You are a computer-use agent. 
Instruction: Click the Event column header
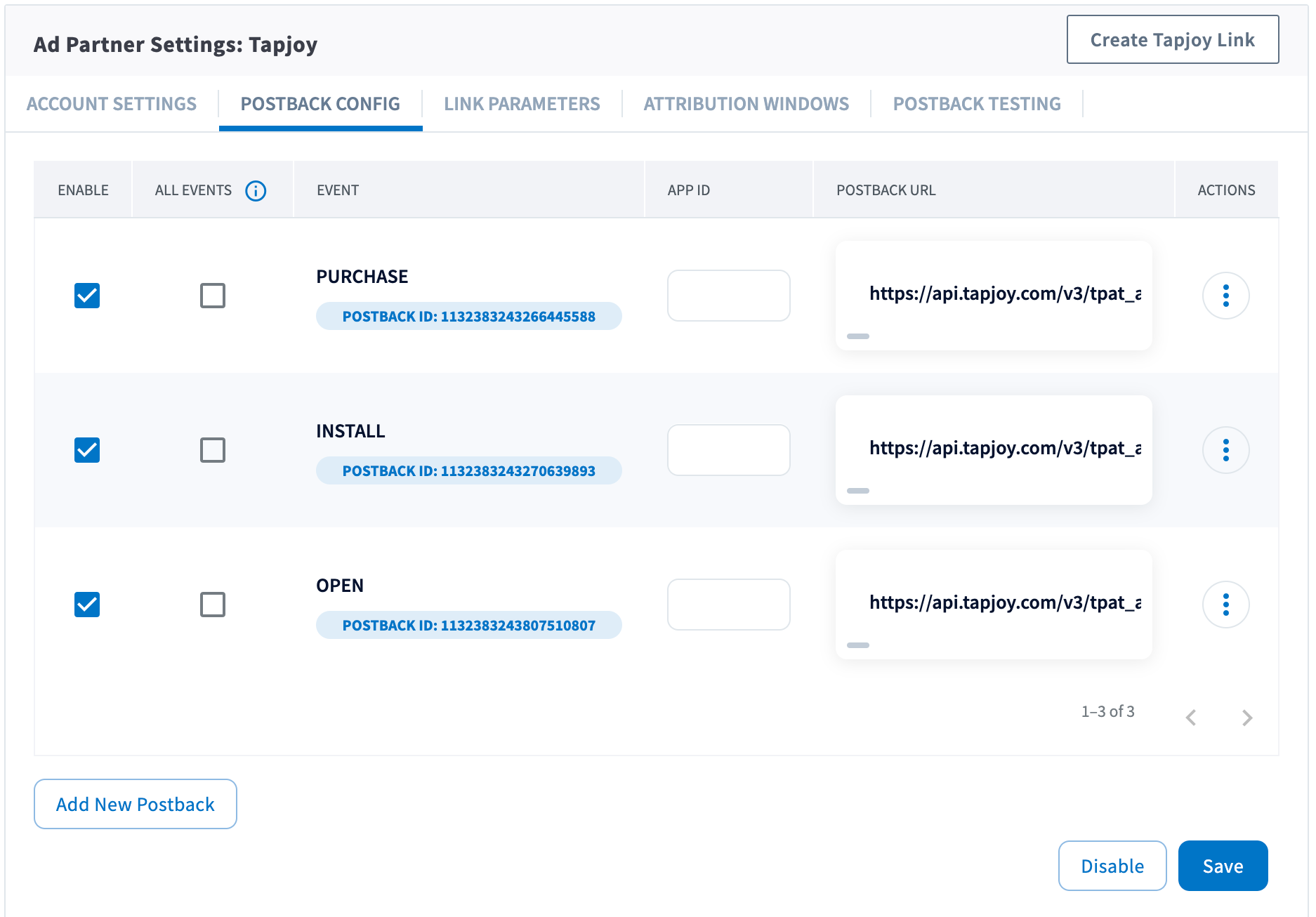tap(338, 190)
